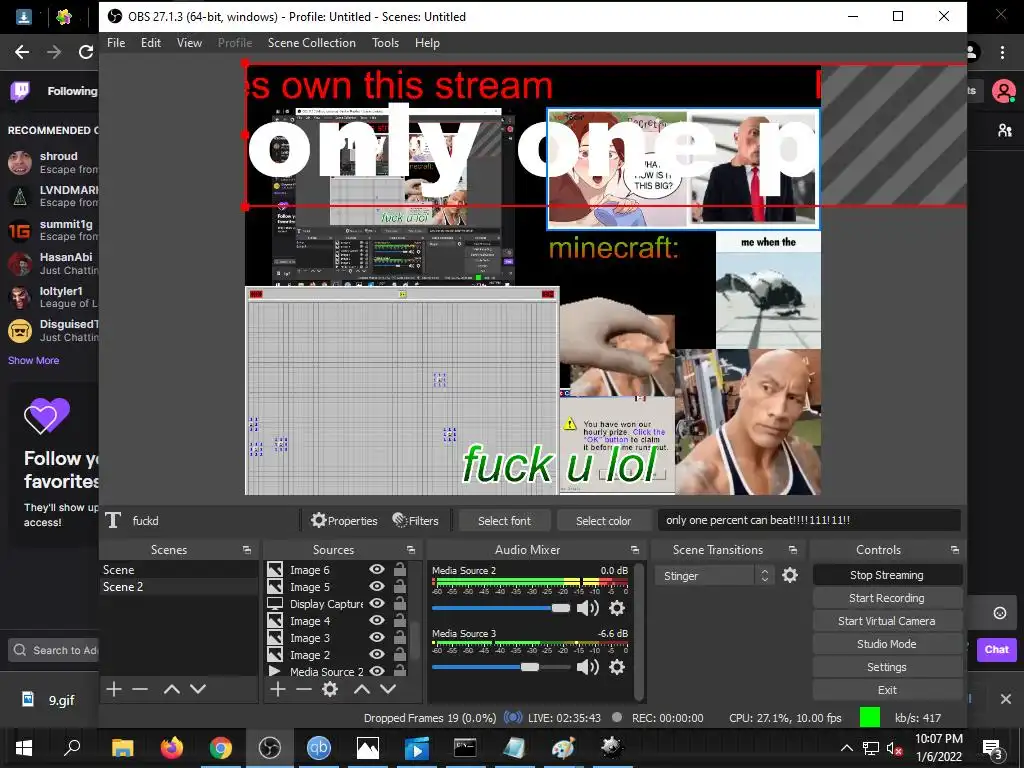Click the source text input field
Screen dimensions: 1024x768
click(809, 520)
